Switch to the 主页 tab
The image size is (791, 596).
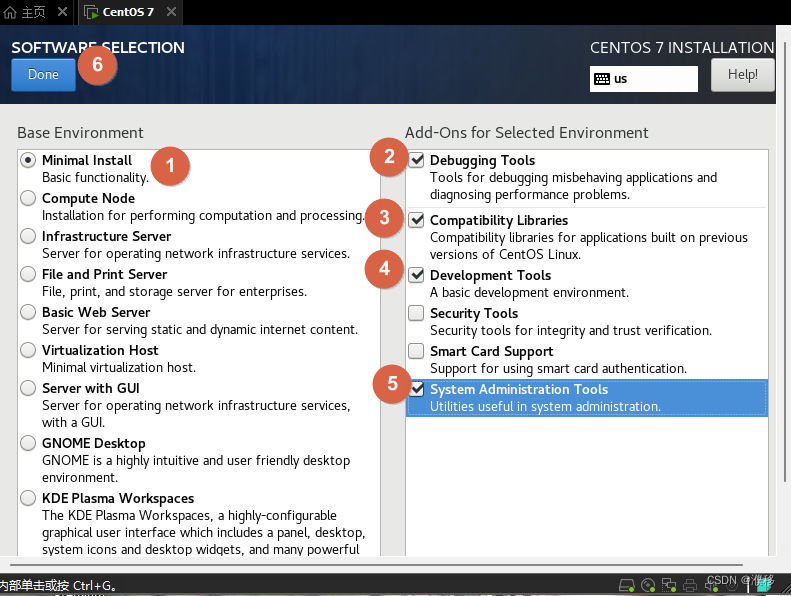coord(37,12)
